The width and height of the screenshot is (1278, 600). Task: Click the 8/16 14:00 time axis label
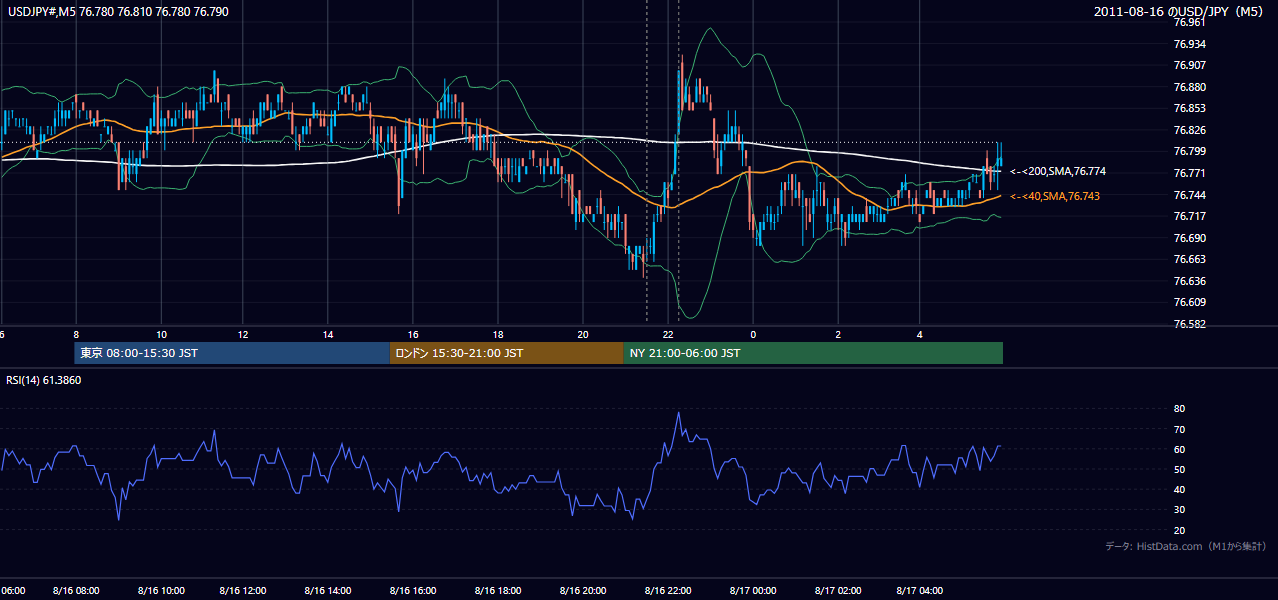328,591
